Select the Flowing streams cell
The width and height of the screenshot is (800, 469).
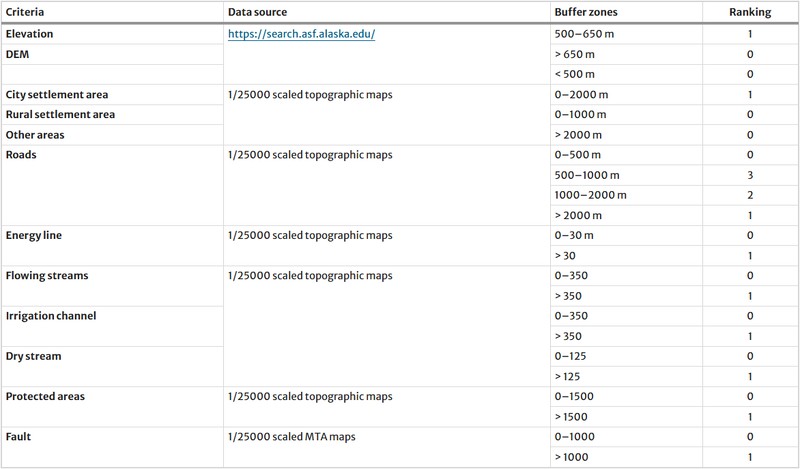tap(45, 275)
